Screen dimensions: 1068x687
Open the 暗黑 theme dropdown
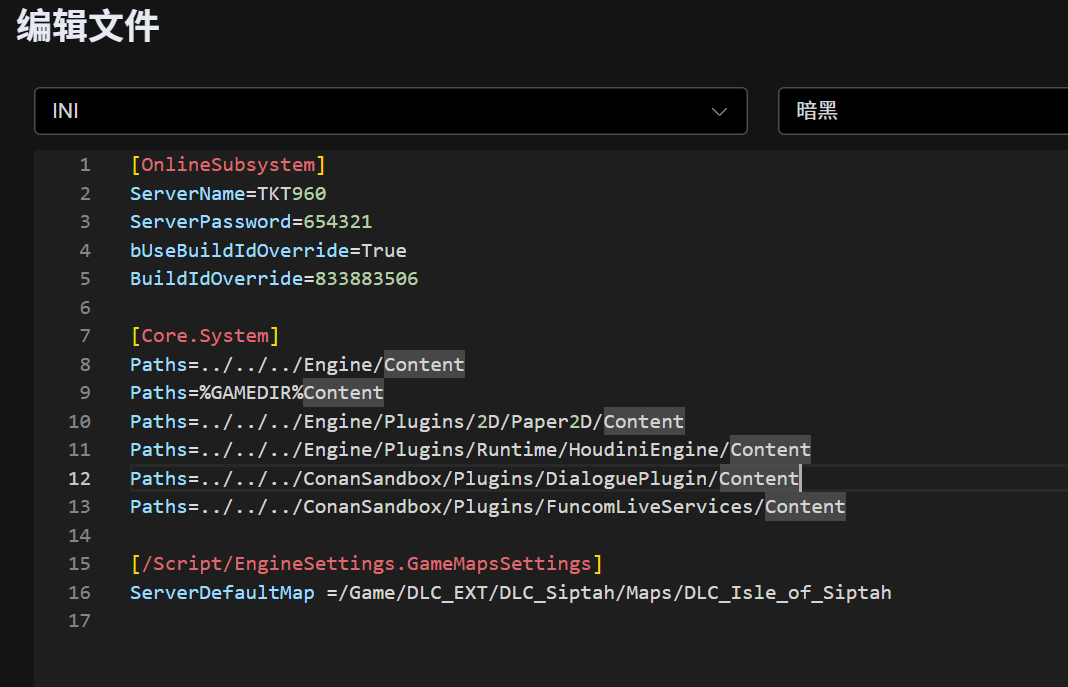click(x=920, y=111)
